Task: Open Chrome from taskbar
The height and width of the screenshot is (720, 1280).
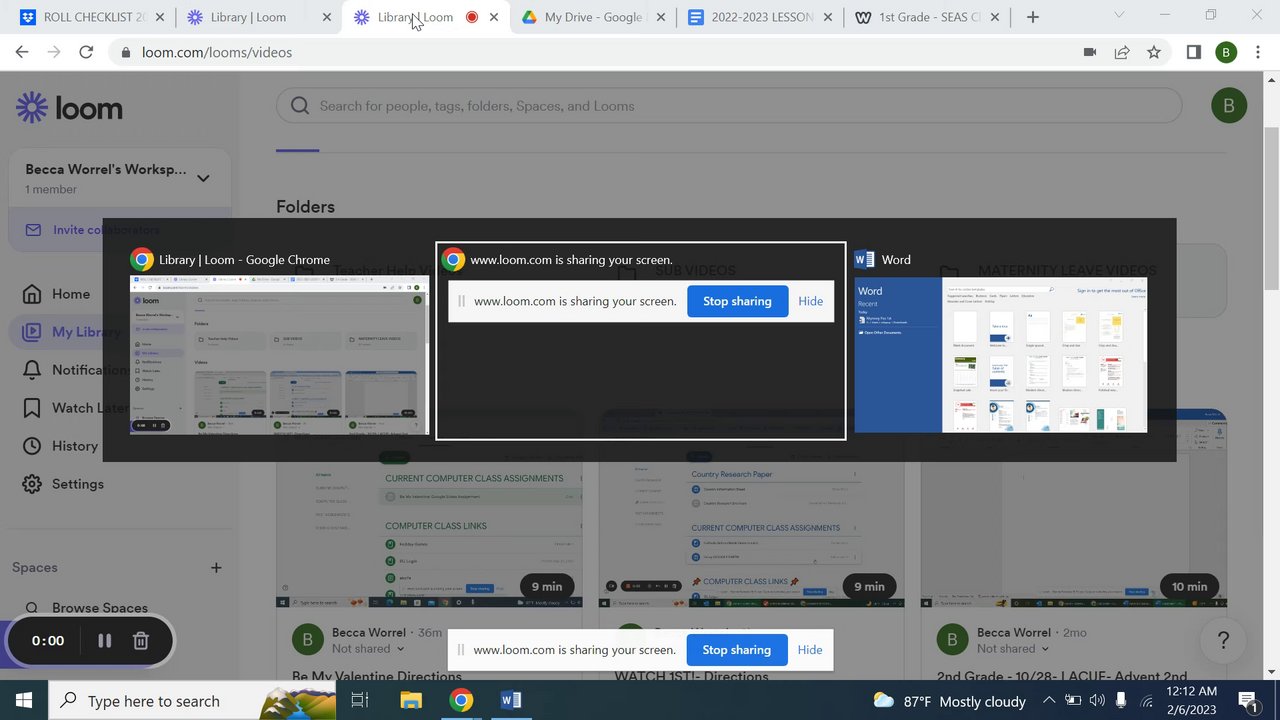Action: click(x=461, y=700)
